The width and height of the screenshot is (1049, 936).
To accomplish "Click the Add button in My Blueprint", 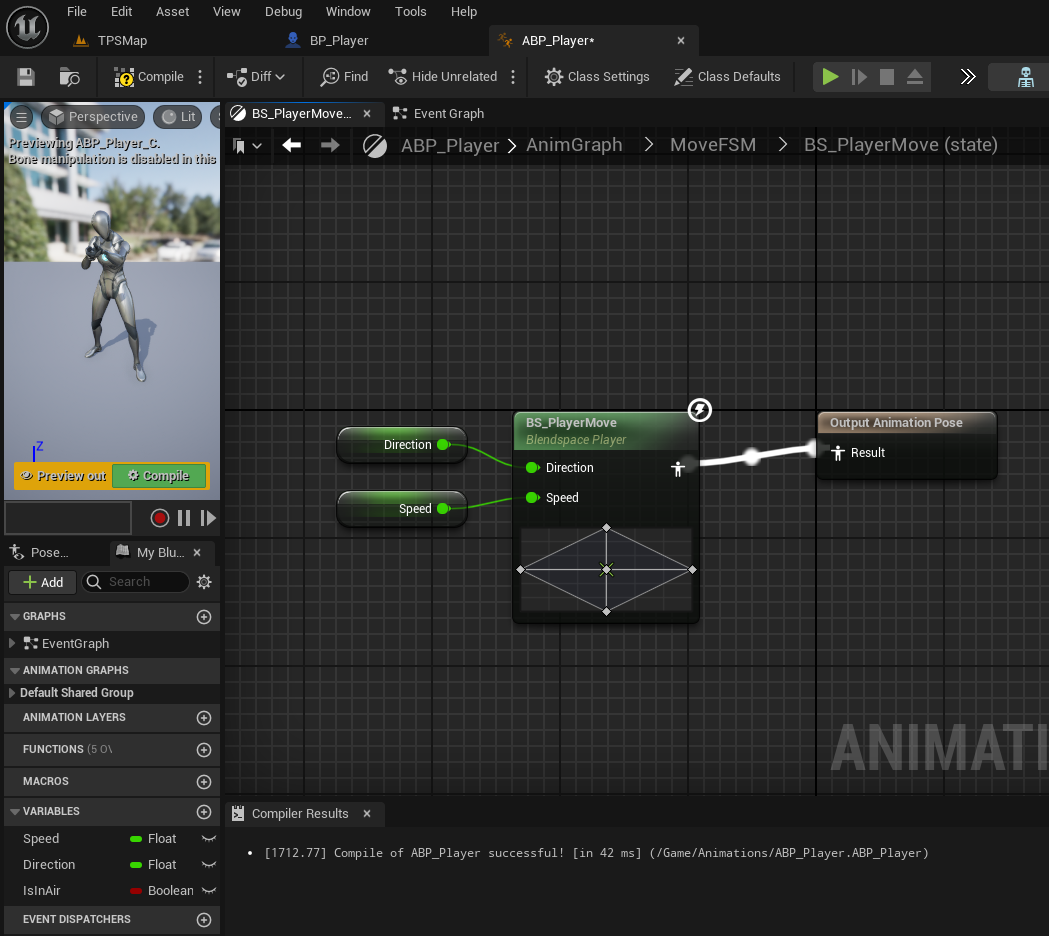I will coord(43,583).
